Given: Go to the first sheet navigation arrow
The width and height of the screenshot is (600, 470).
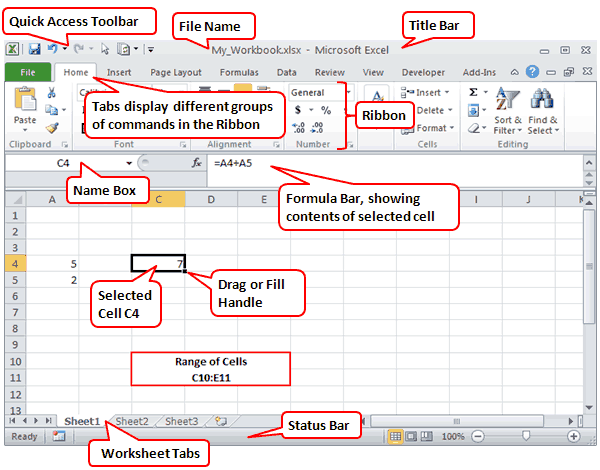Looking at the screenshot, I should point(12,421).
